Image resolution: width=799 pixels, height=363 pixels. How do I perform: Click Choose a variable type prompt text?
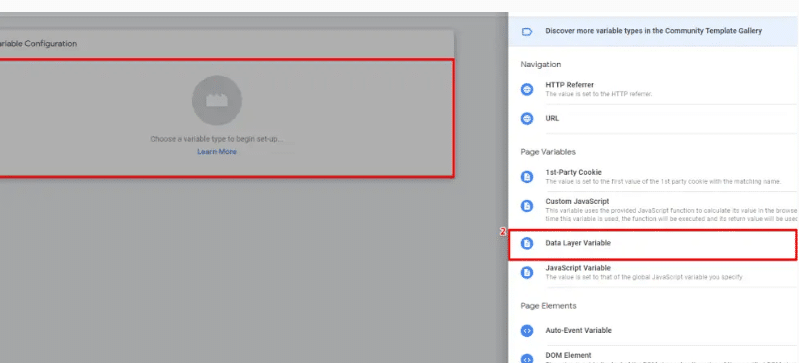coord(217,139)
